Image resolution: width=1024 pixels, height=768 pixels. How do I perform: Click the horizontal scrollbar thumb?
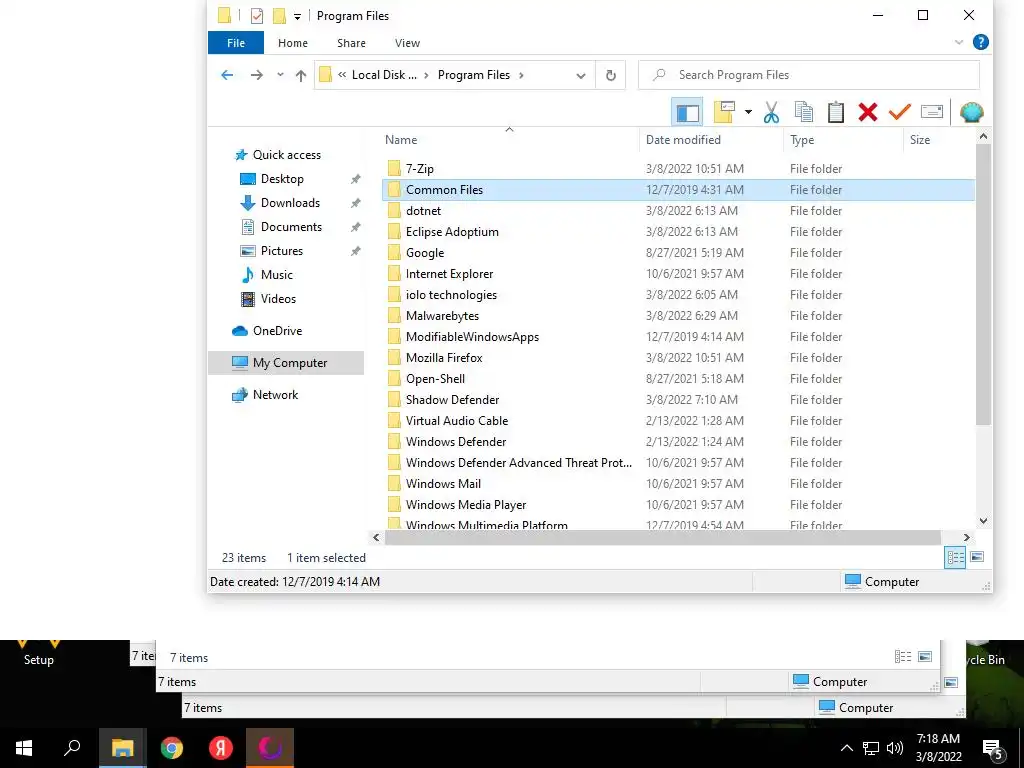662,537
